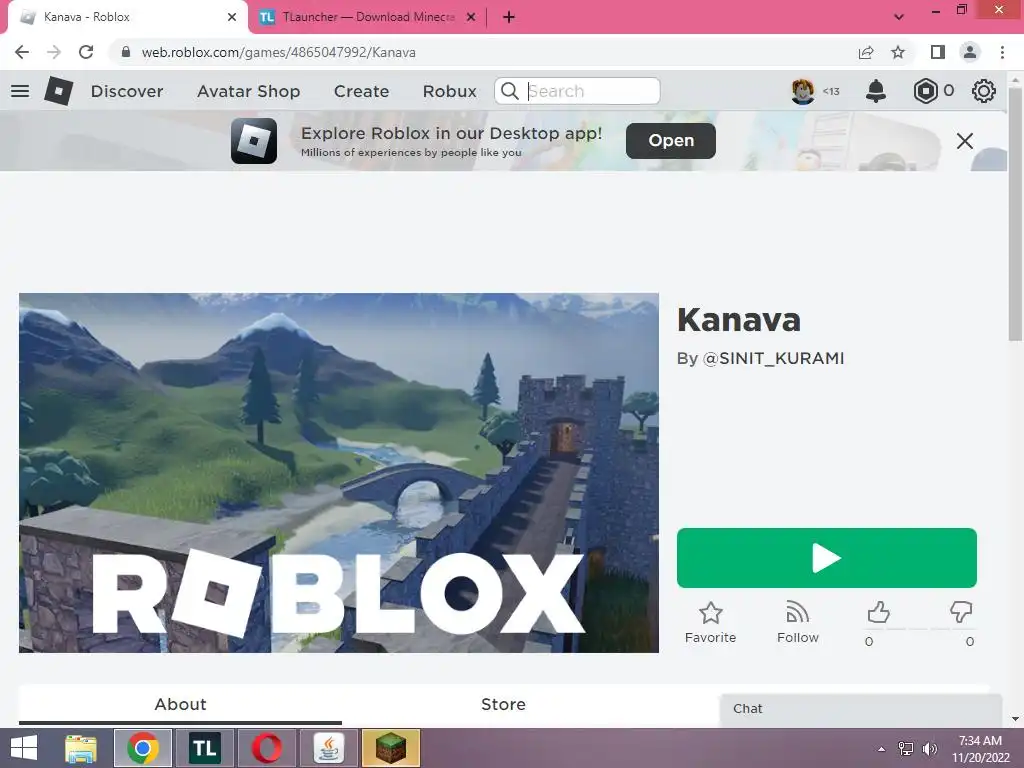Toggle the browser side panel
The image size is (1024, 768).
click(x=937, y=52)
